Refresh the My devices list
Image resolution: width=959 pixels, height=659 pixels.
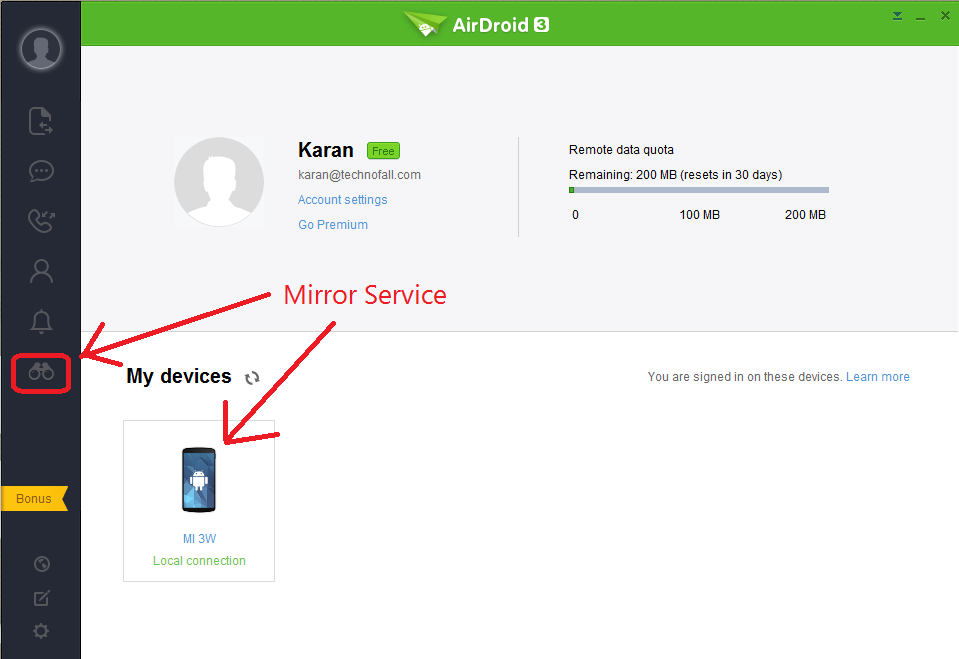(x=252, y=378)
